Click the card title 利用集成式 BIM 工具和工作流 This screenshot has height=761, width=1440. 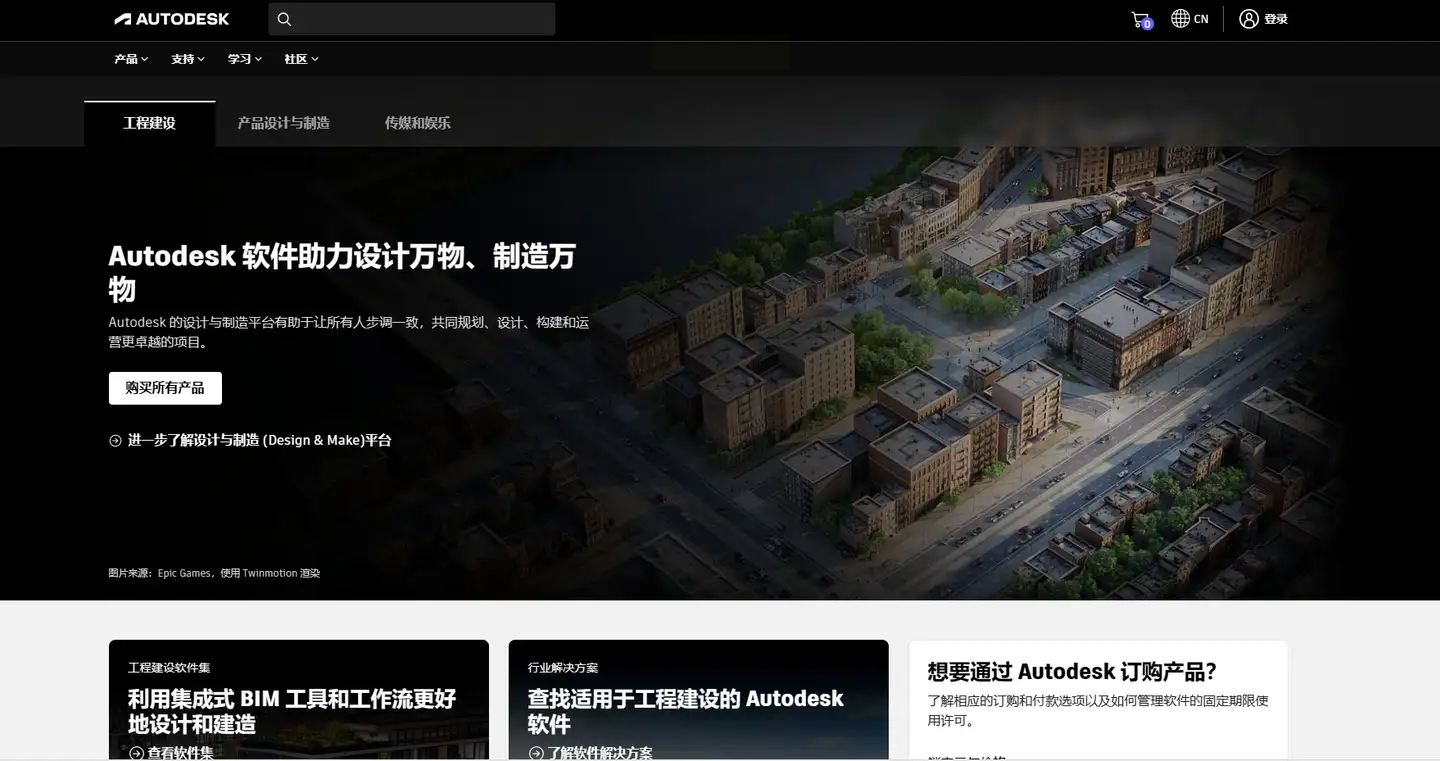292,711
